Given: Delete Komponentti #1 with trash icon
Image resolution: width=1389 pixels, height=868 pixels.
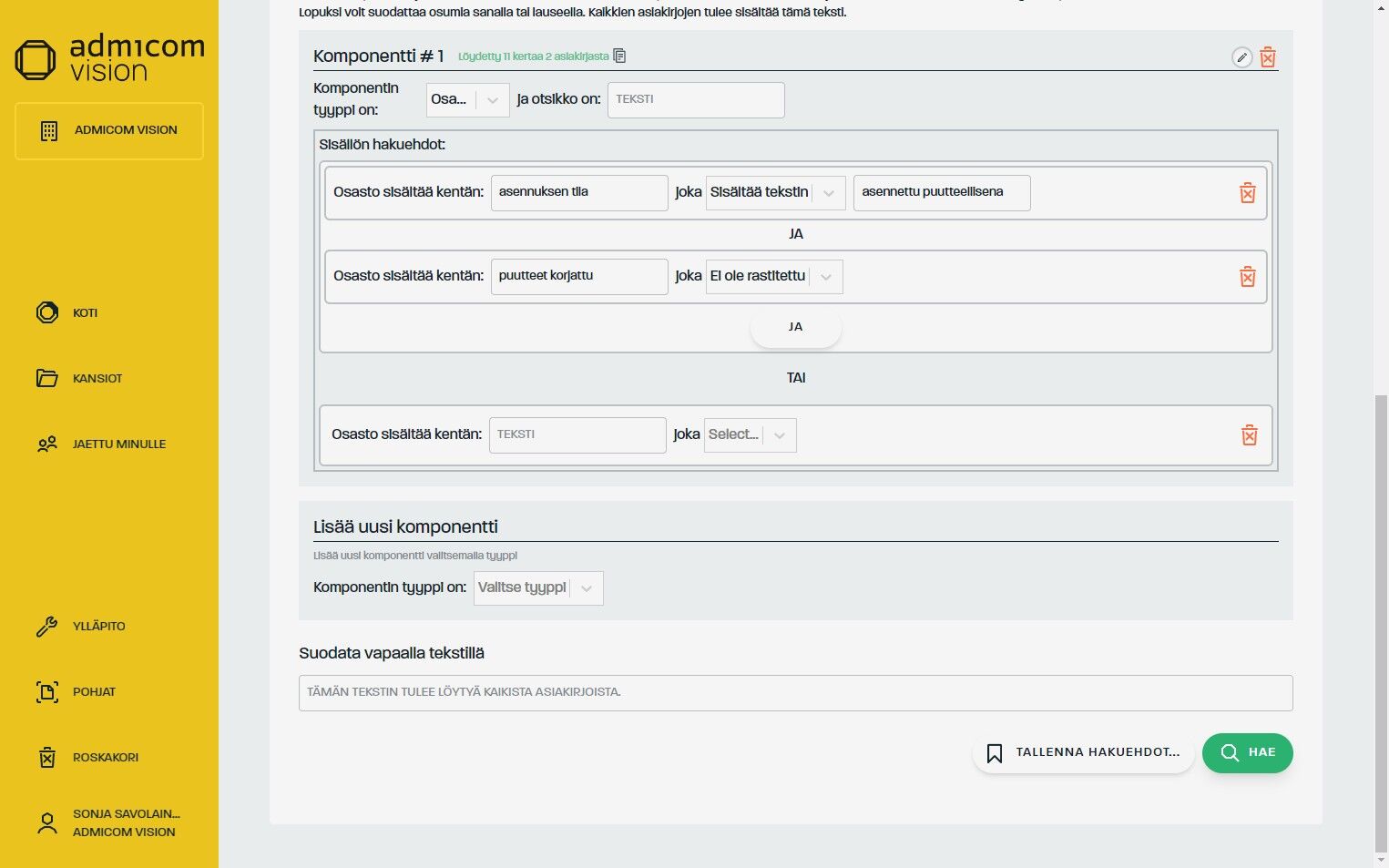Looking at the screenshot, I should (1268, 57).
